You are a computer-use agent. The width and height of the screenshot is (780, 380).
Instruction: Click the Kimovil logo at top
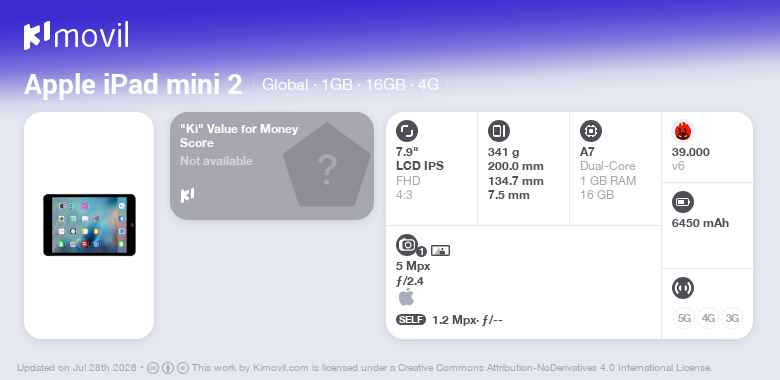[x=76, y=35]
